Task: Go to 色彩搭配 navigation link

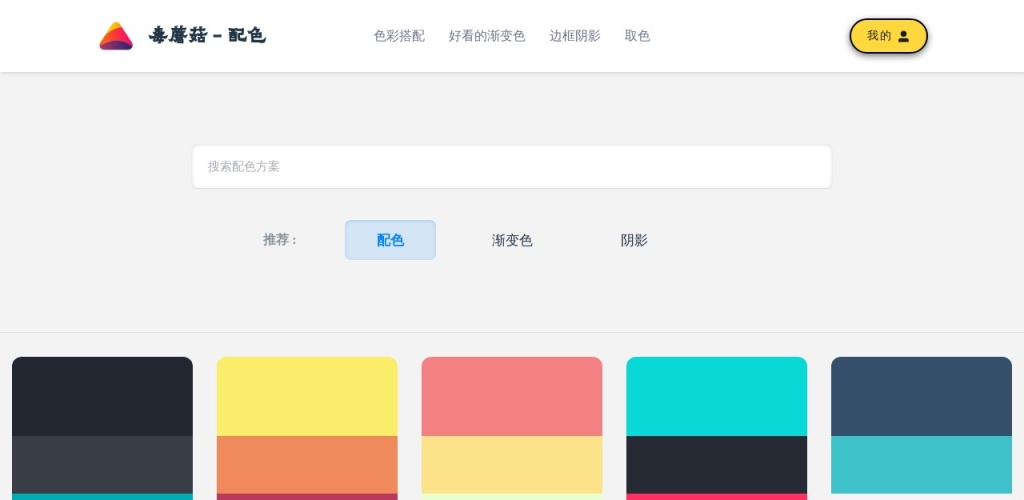Action: coord(399,36)
